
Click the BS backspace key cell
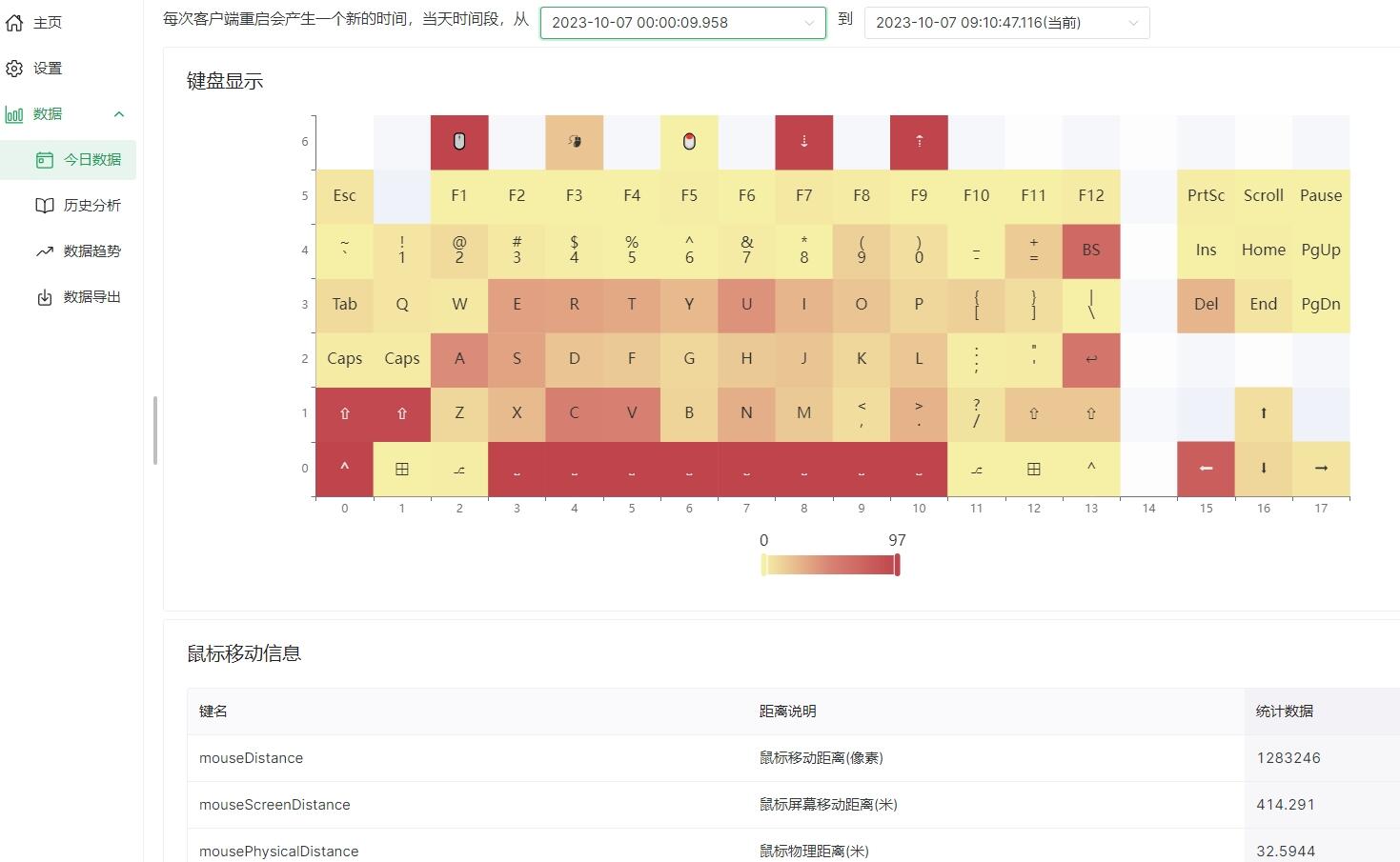pos(1091,251)
